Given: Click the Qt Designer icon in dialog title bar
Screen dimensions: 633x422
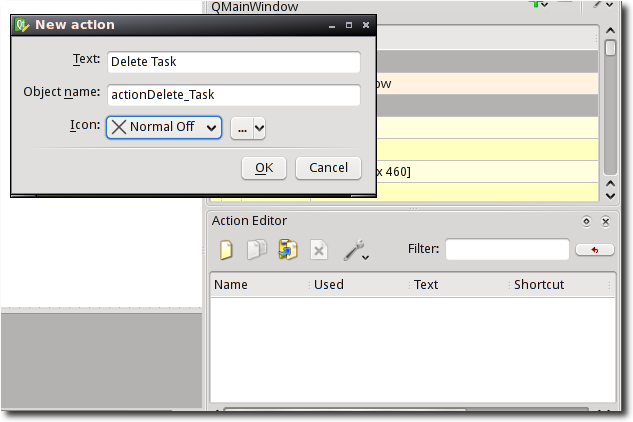Looking at the screenshot, I should 22,25.
